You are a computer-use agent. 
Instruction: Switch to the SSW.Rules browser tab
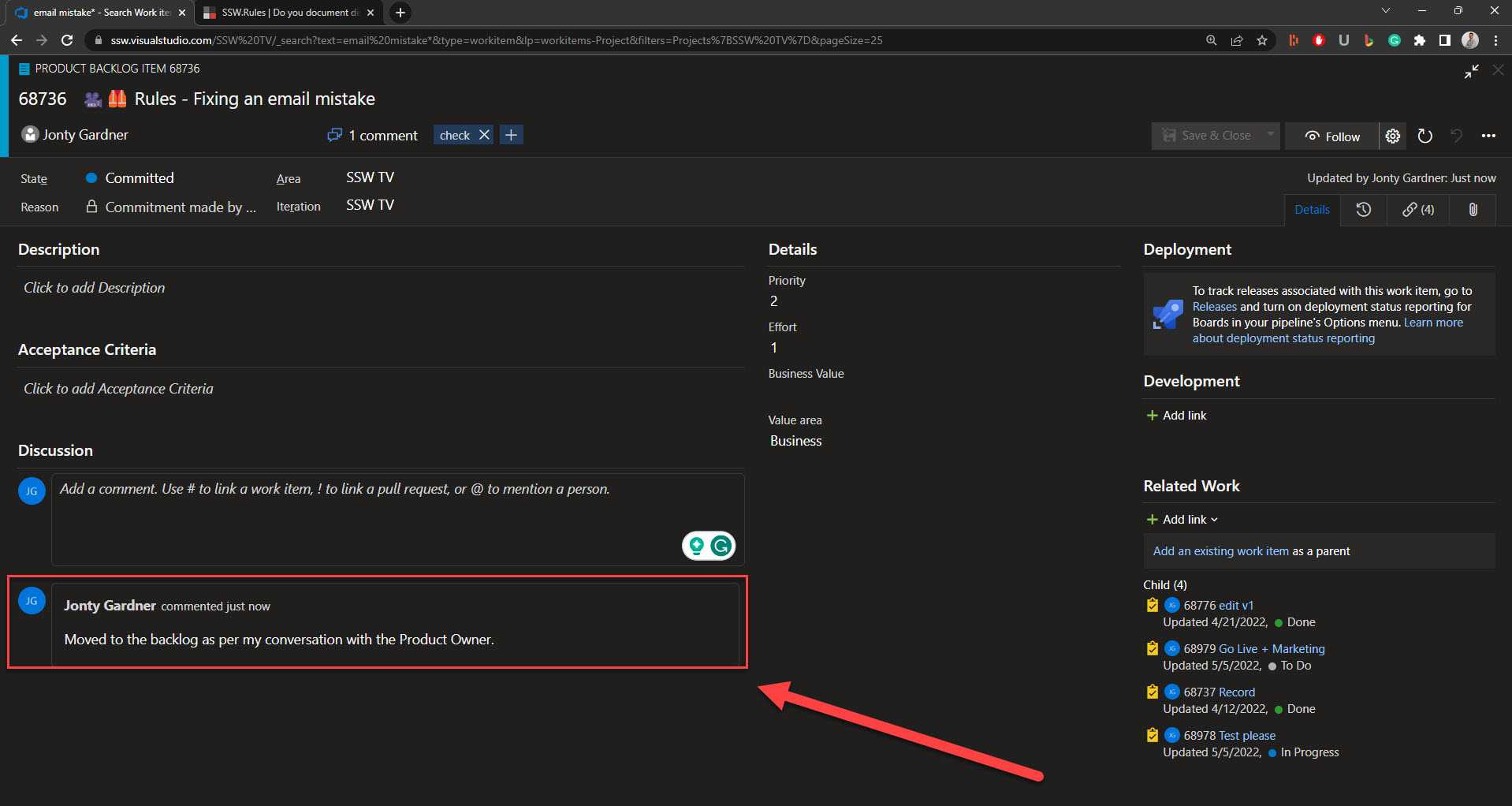(x=288, y=13)
